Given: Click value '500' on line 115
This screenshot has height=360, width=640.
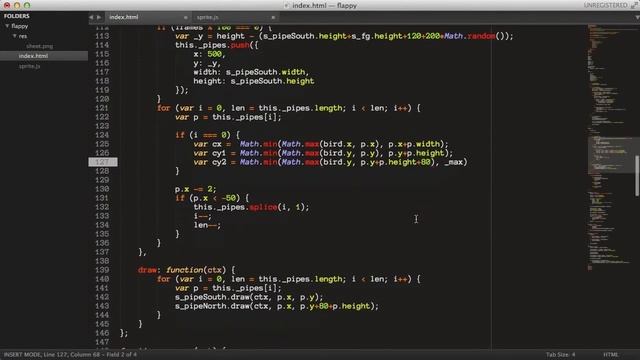Looking at the screenshot, I should click(x=214, y=54).
